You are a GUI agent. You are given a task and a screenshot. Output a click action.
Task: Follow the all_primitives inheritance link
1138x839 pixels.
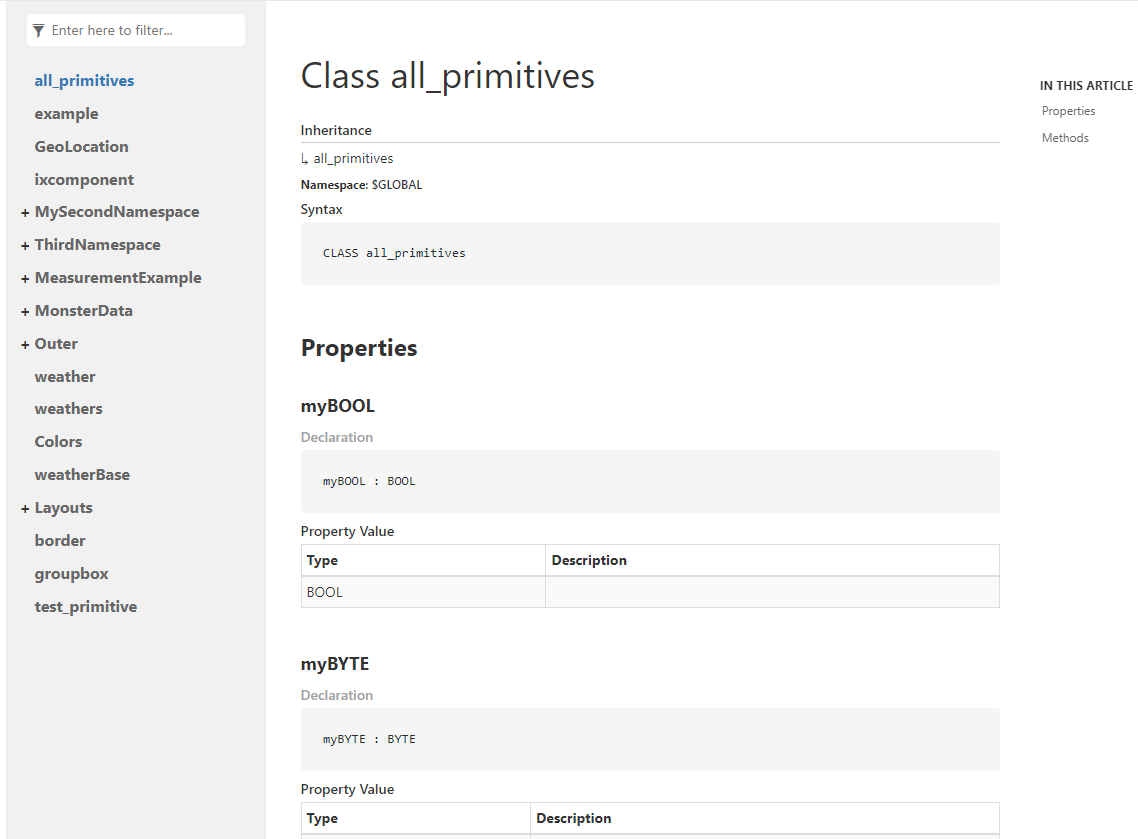tap(353, 157)
